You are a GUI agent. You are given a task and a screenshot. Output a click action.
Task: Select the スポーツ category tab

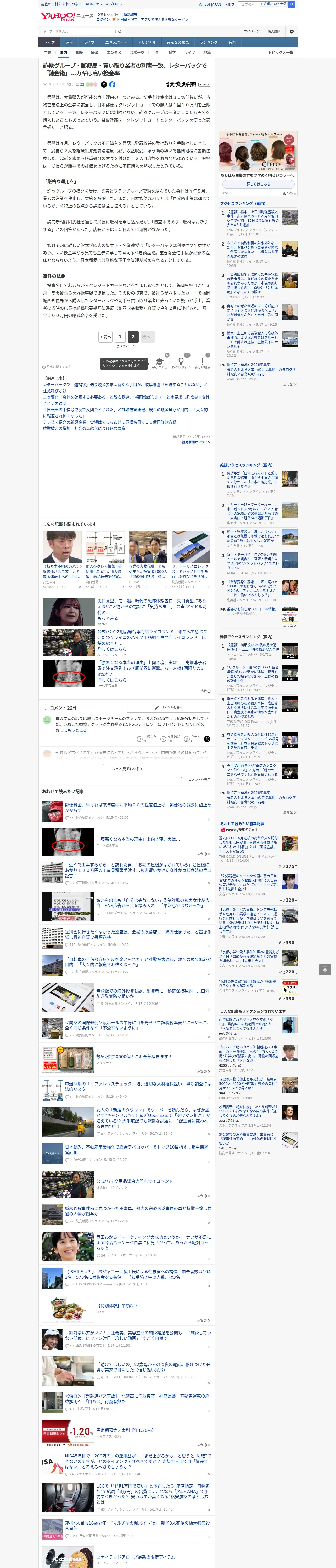click(137, 52)
